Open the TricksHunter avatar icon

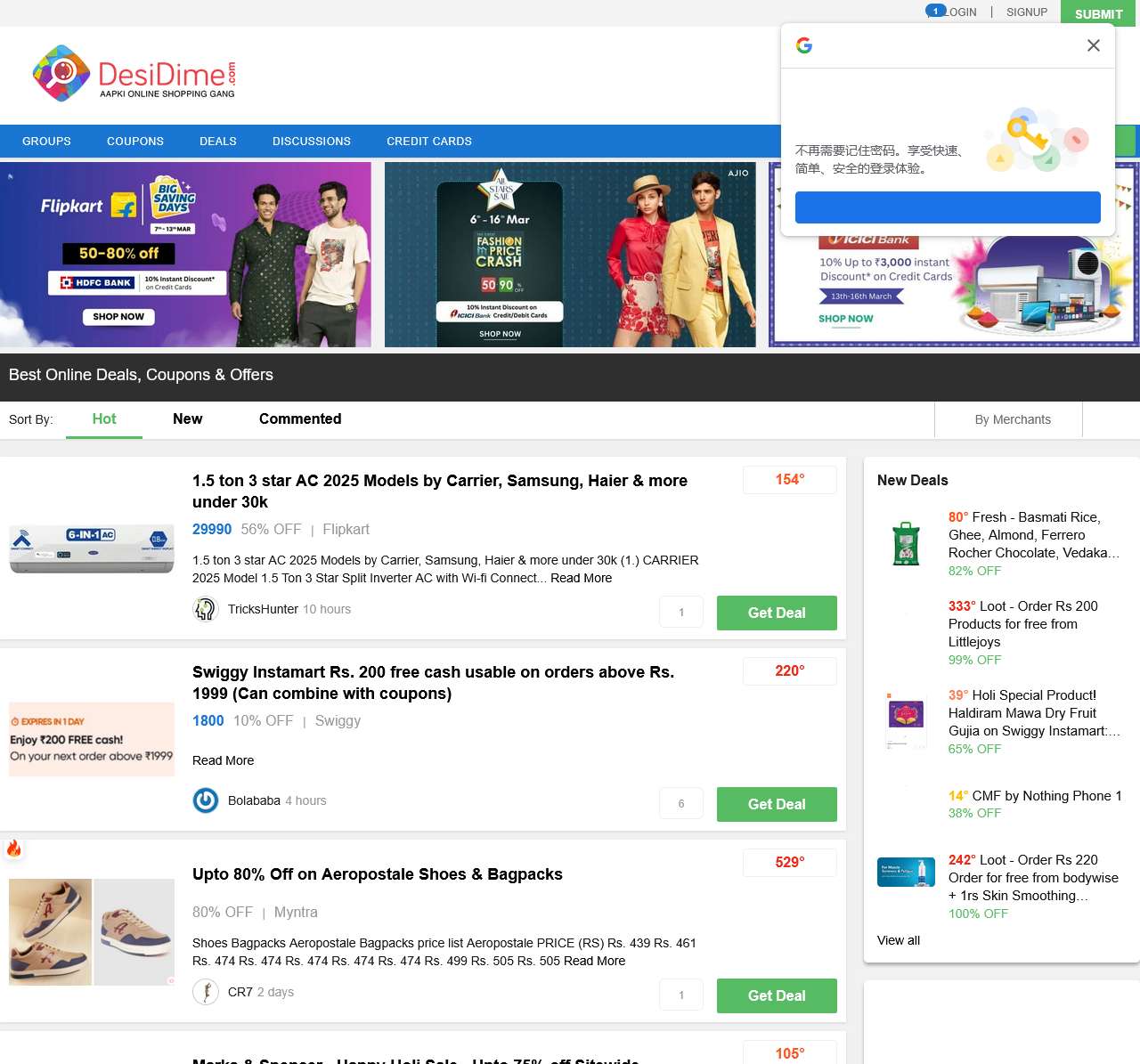[206, 609]
